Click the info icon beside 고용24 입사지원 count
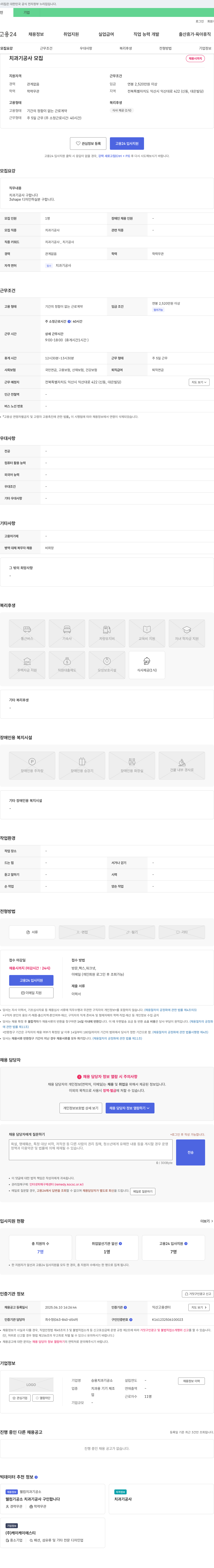Image resolution: width=214 pixels, height=1568 pixels. click(x=186, y=1244)
